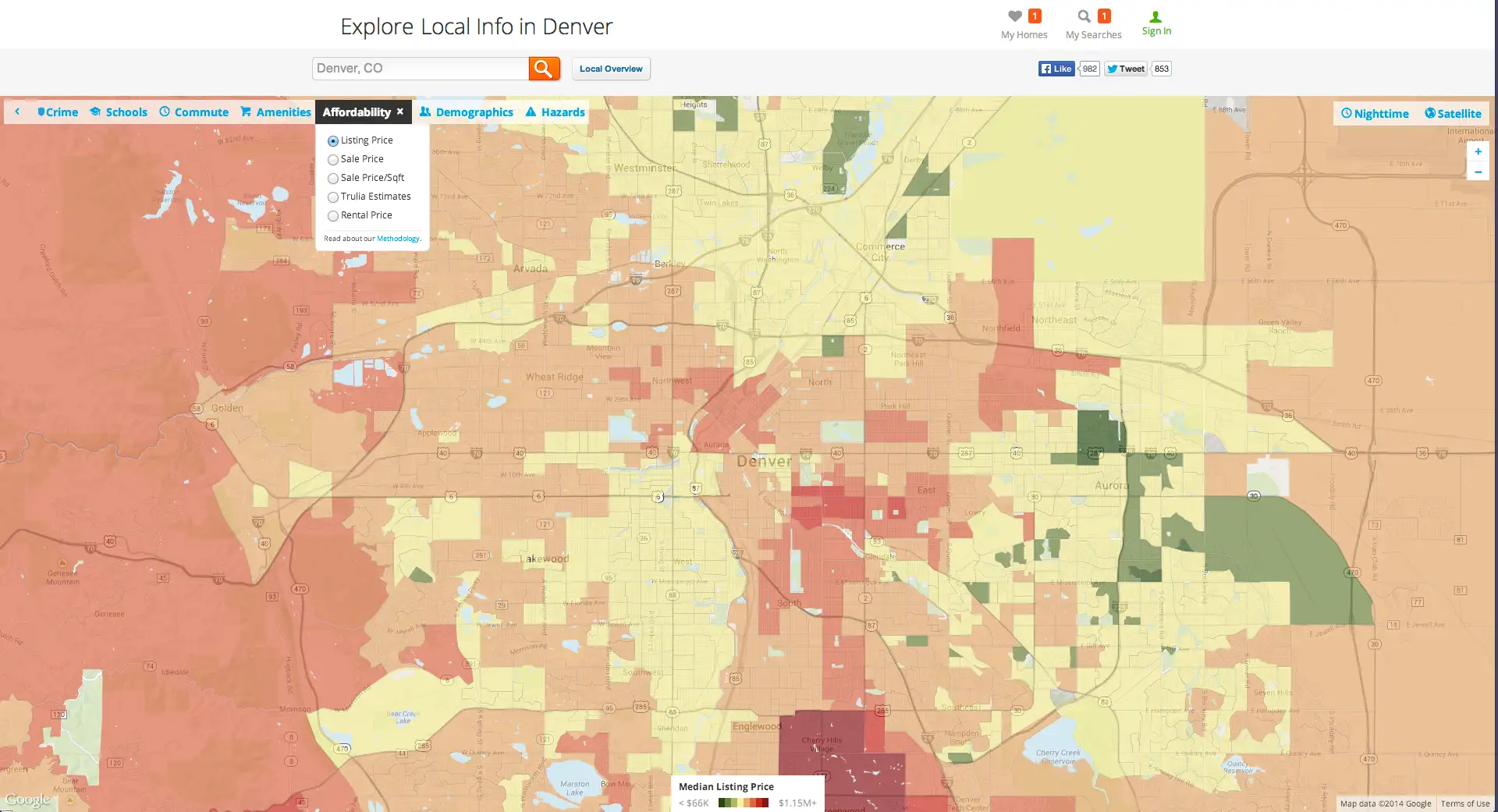Open the Hazards map layer tab
This screenshot has height=812, width=1498.
tap(555, 112)
